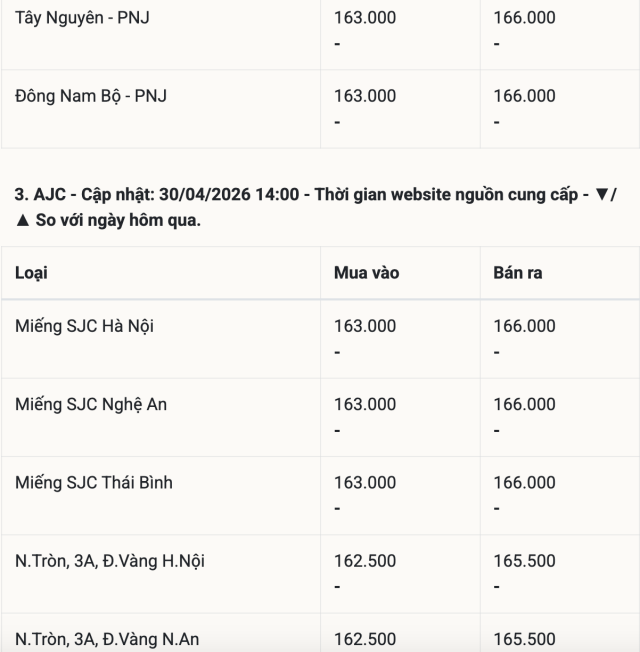Click the Miếng SJC Hà Nội buy price
The height and width of the screenshot is (652, 640).
tap(365, 326)
